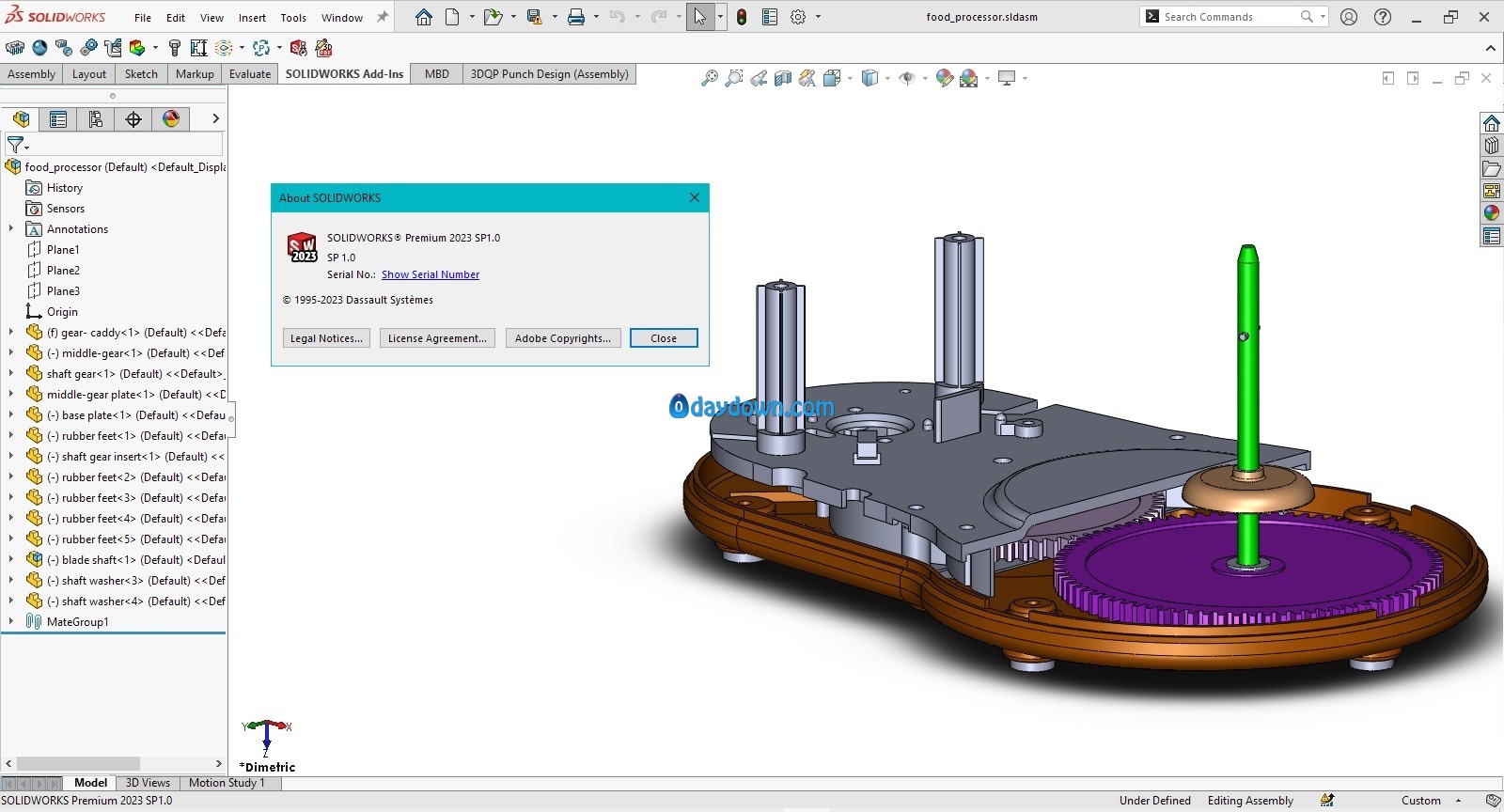Switch to the 3DQP Punch Design tab
This screenshot has height=812, width=1504.
point(550,74)
